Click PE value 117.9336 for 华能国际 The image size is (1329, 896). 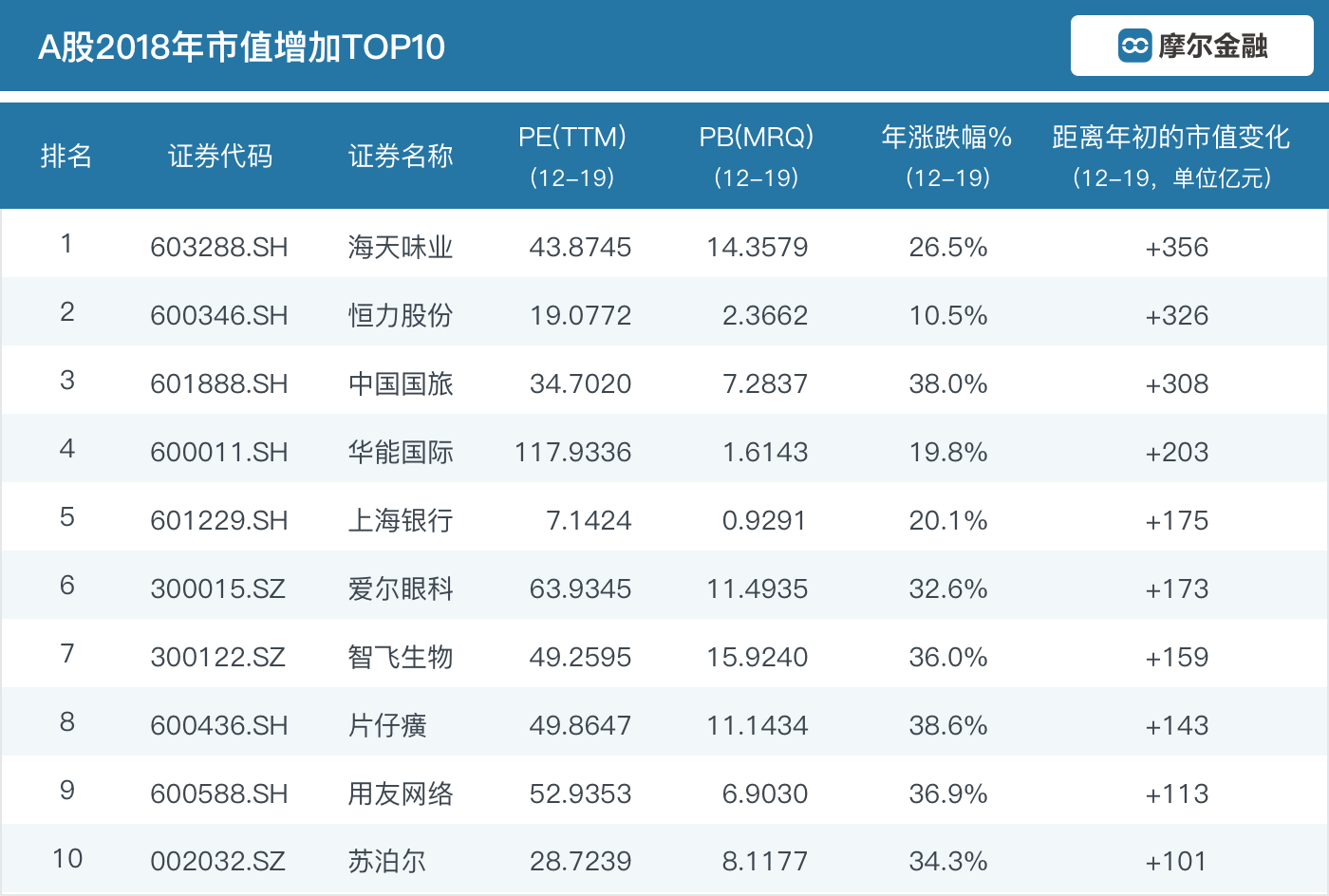coord(572,452)
